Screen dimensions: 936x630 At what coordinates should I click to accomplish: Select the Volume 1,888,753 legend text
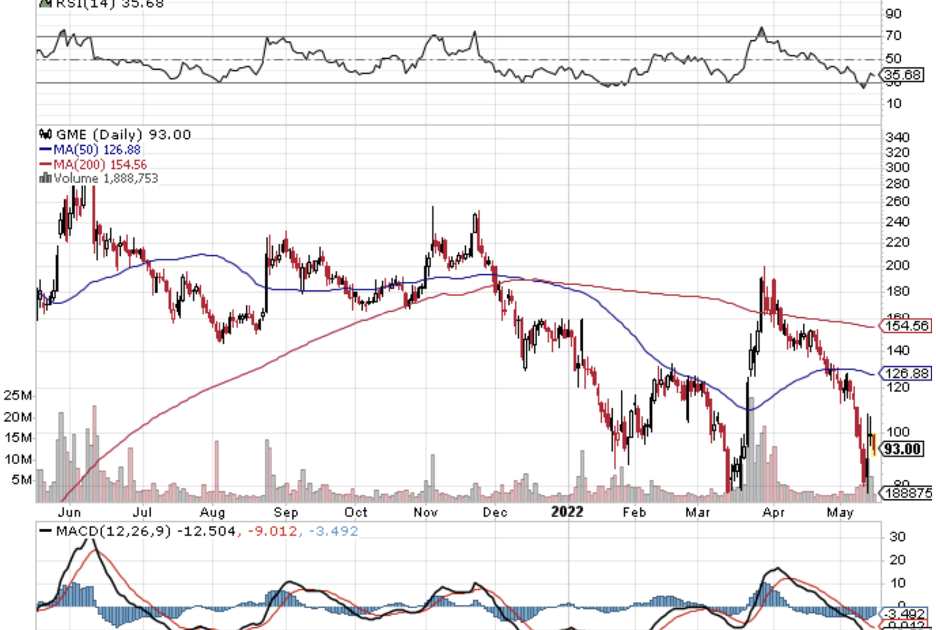tap(105, 178)
